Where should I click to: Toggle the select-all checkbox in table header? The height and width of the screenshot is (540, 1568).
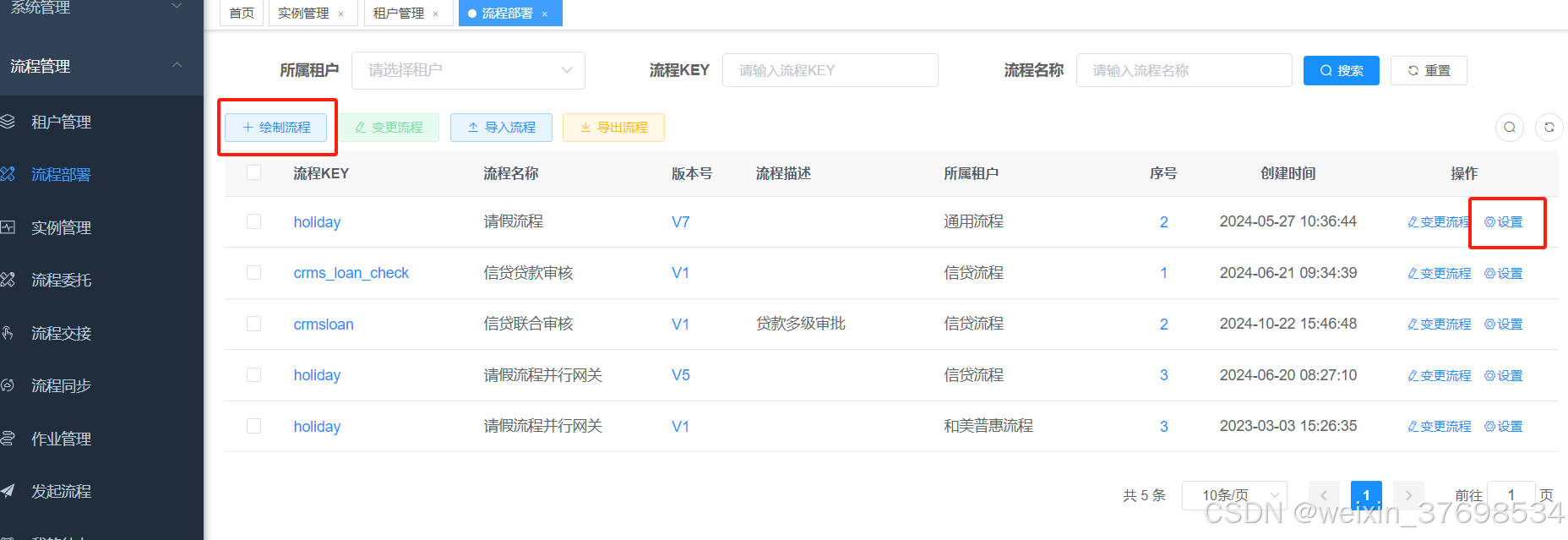(x=253, y=172)
